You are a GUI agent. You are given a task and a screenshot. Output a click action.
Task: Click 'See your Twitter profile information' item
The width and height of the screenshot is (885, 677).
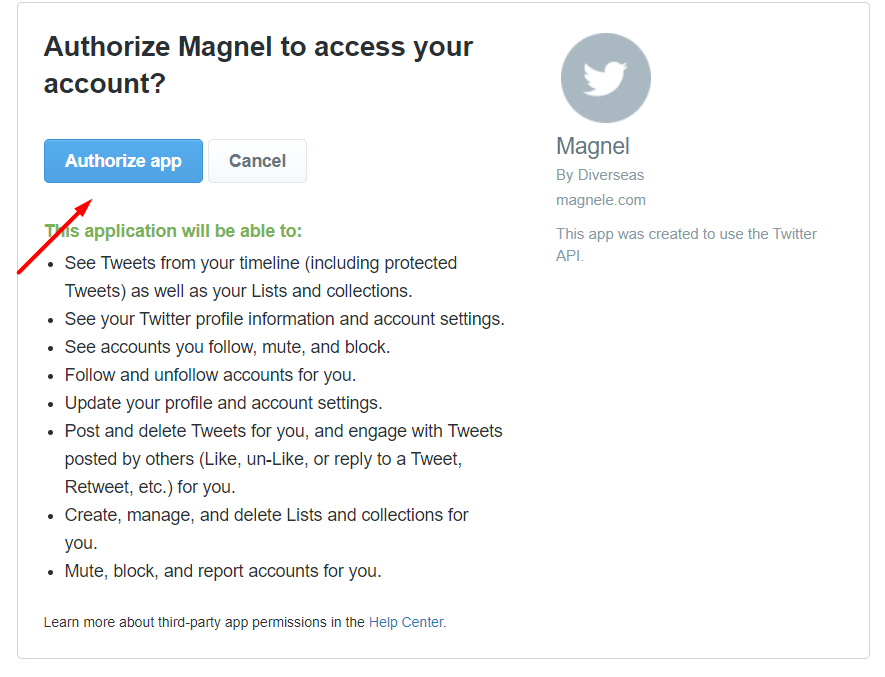coord(284,319)
